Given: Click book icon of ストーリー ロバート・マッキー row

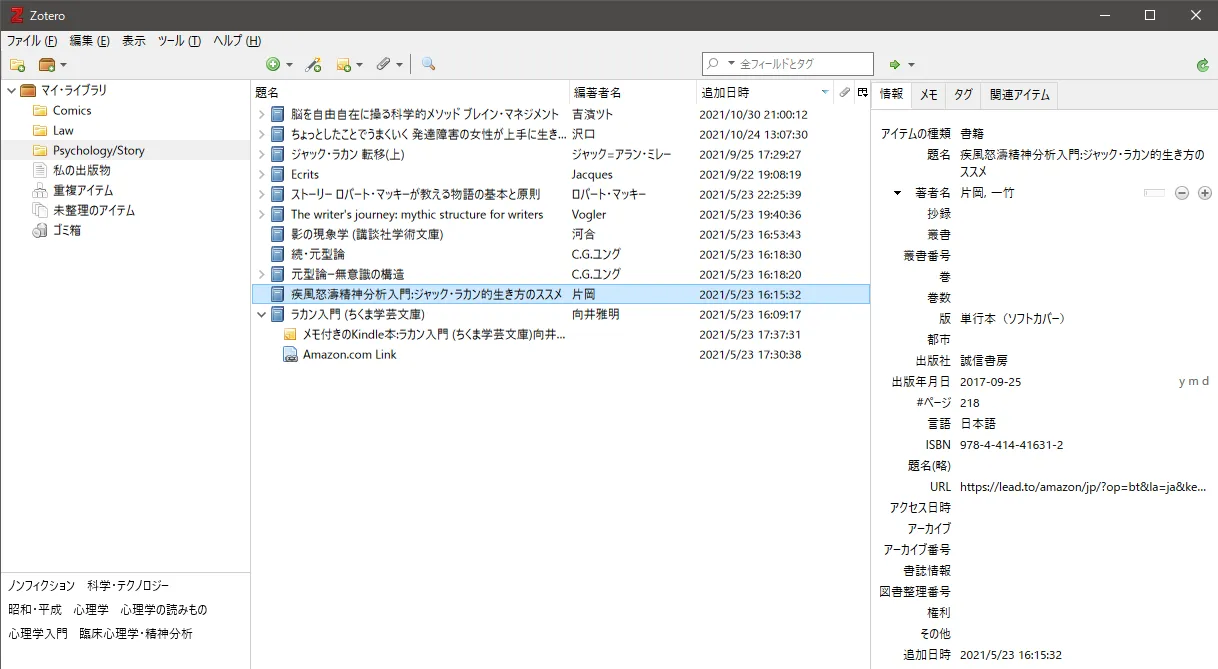Looking at the screenshot, I should pyautogui.click(x=278, y=194).
